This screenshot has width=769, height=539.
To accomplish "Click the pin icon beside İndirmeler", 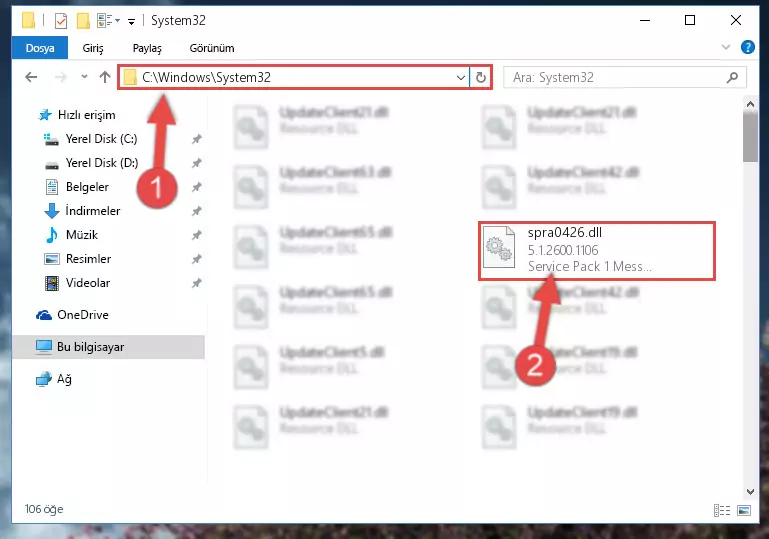I will point(196,211).
